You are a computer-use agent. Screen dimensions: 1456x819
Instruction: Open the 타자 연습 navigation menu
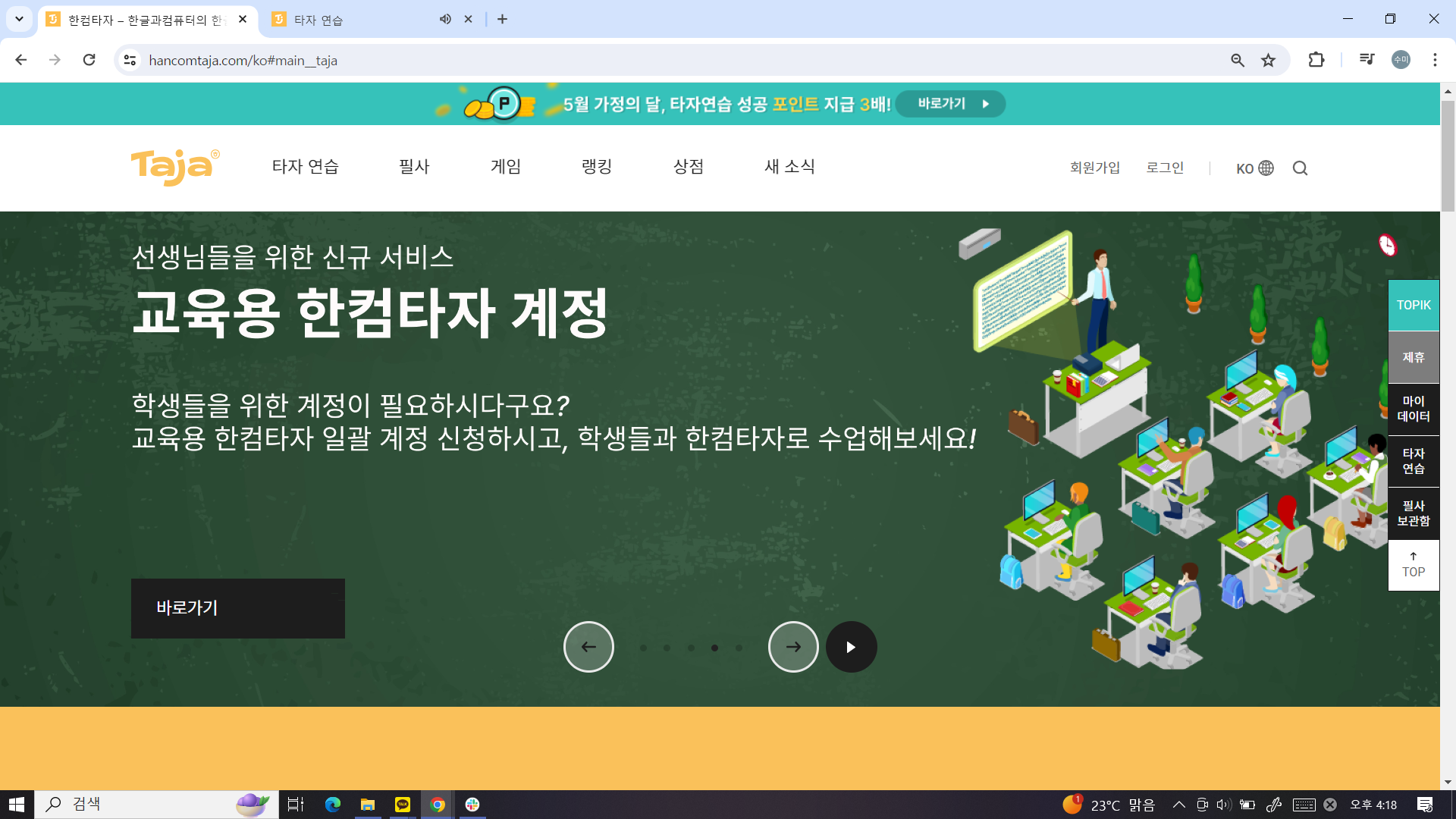(305, 167)
